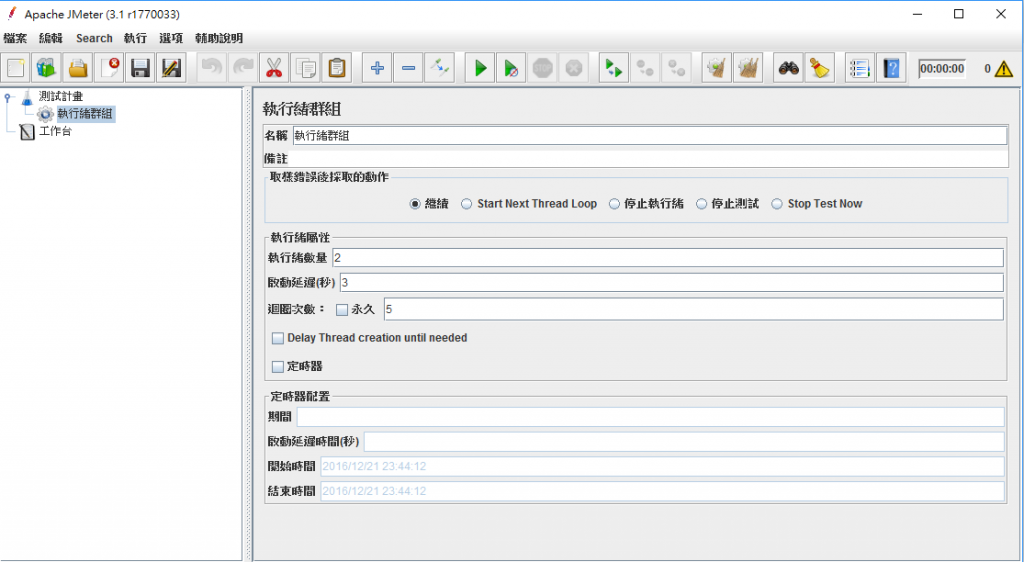Open the Templates icon

tap(46, 68)
